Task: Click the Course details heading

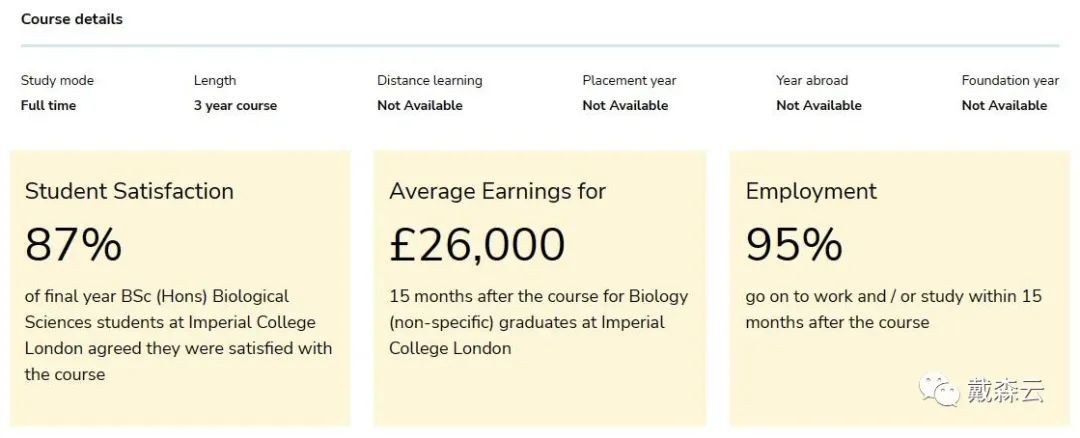Action: coord(72,19)
